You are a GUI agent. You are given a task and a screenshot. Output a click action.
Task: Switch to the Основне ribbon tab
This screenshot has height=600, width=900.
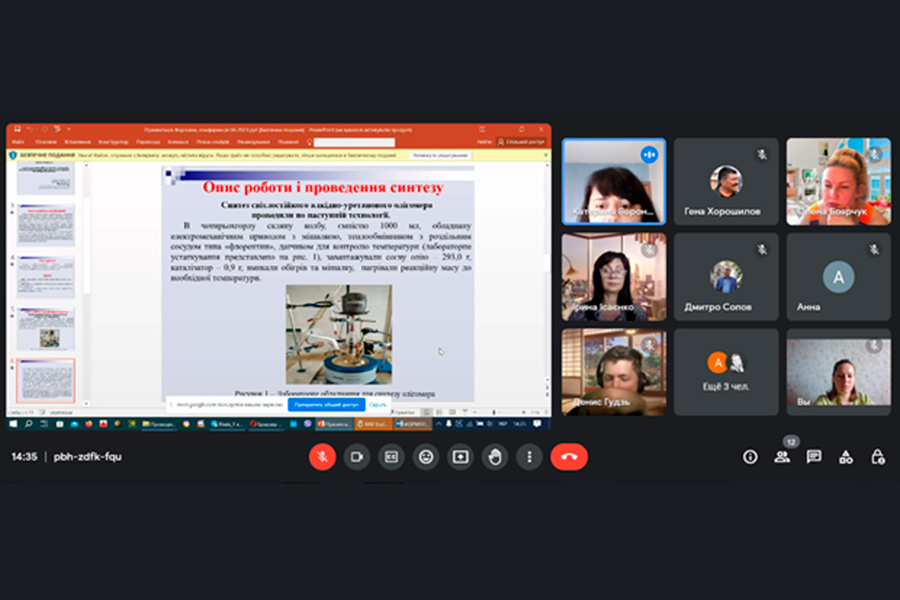pos(46,142)
